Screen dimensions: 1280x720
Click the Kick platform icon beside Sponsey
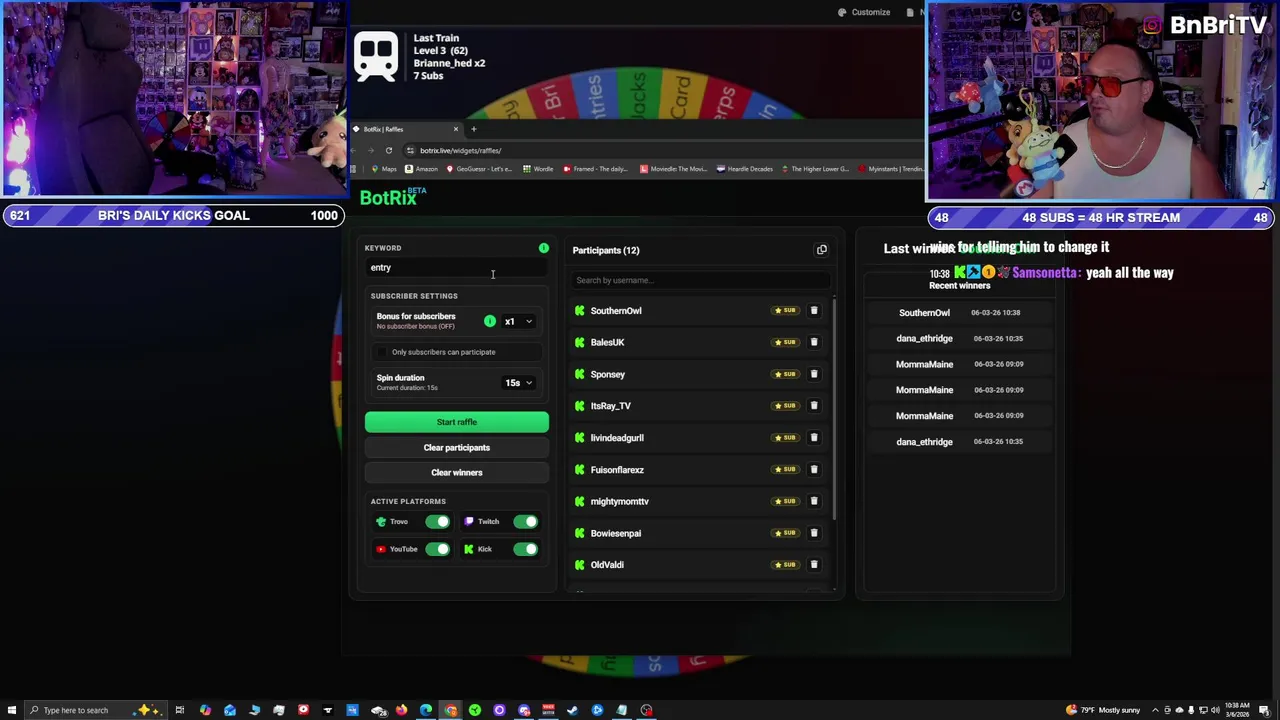pyautogui.click(x=580, y=374)
